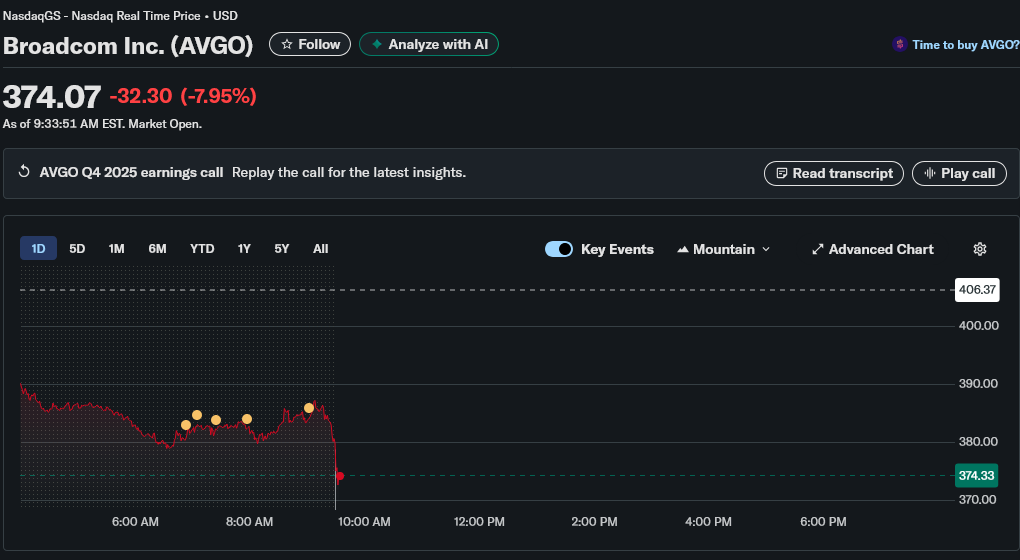Switch to the 5D time range

pos(77,248)
